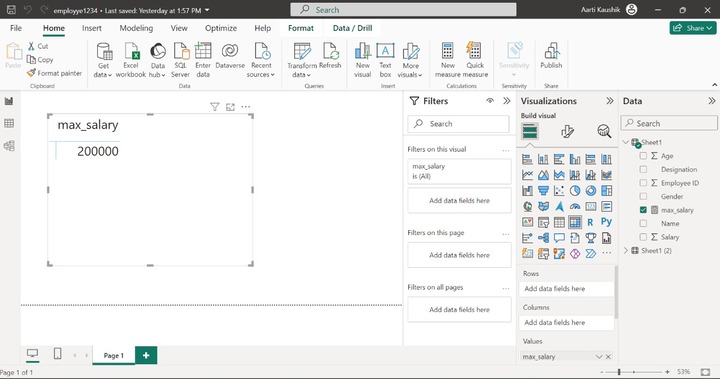Open the More visuals dropdown
Screen dimensions: 720x379
[x=410, y=60]
